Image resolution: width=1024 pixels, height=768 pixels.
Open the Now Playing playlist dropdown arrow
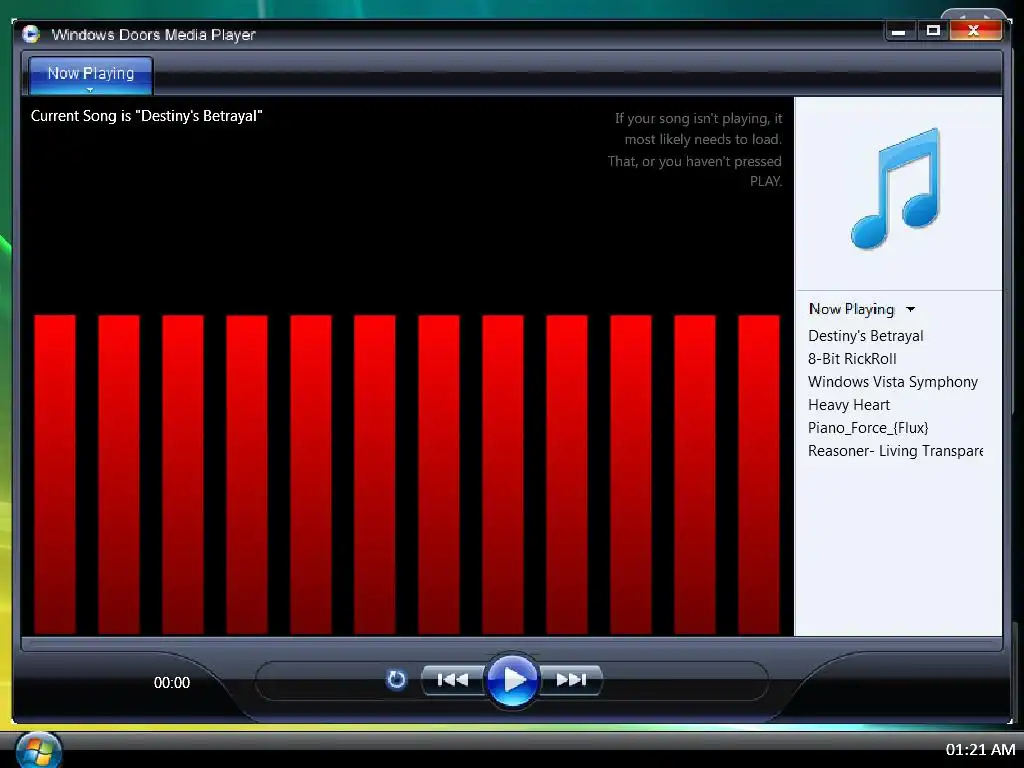[x=910, y=310]
